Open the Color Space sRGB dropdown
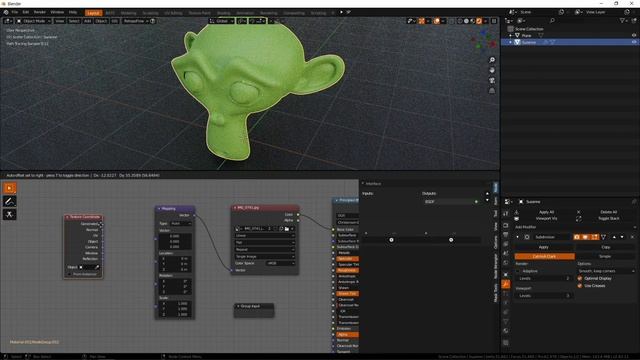 (280, 263)
